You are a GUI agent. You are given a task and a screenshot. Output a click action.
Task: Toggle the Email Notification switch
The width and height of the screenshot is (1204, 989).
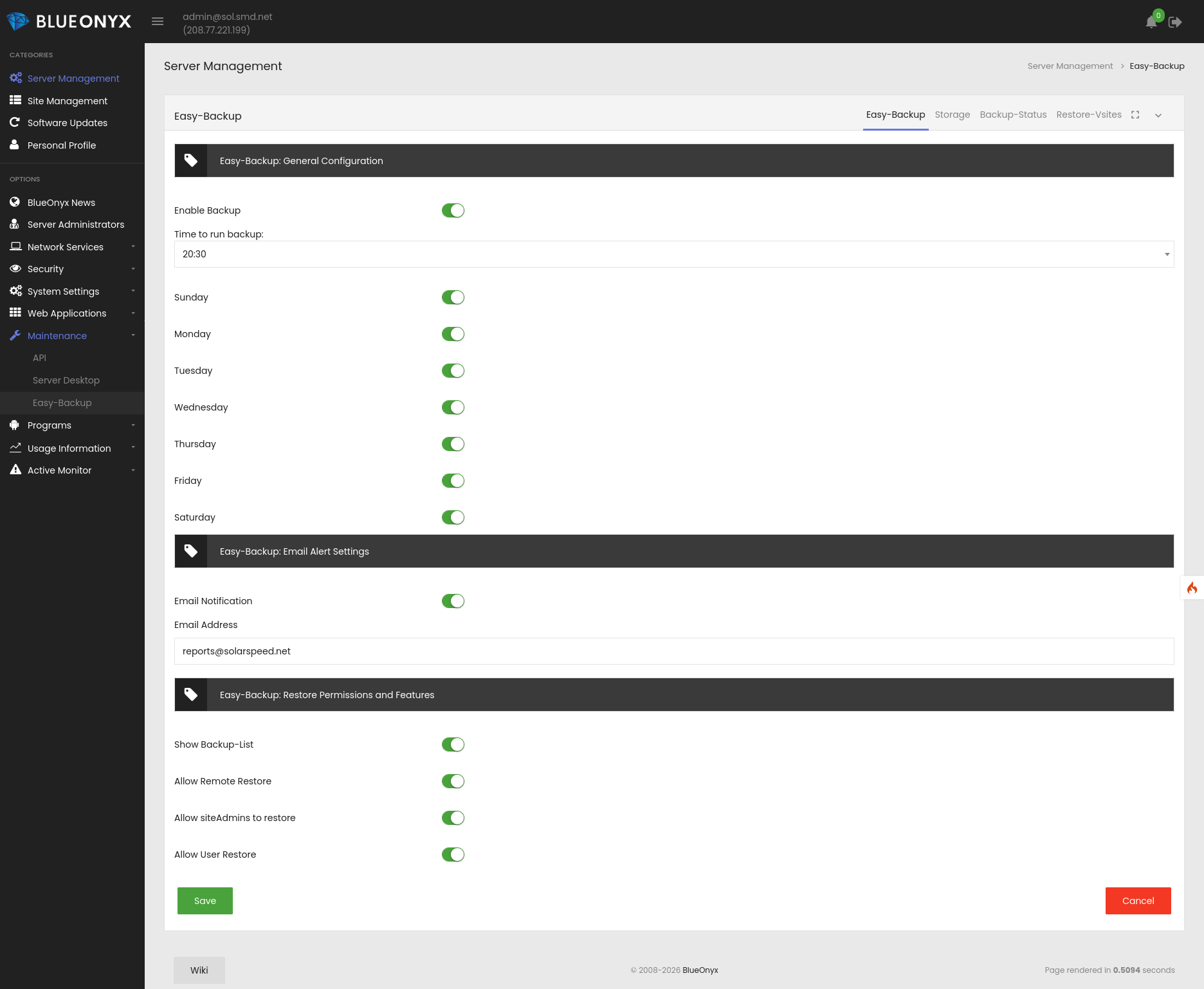(453, 601)
